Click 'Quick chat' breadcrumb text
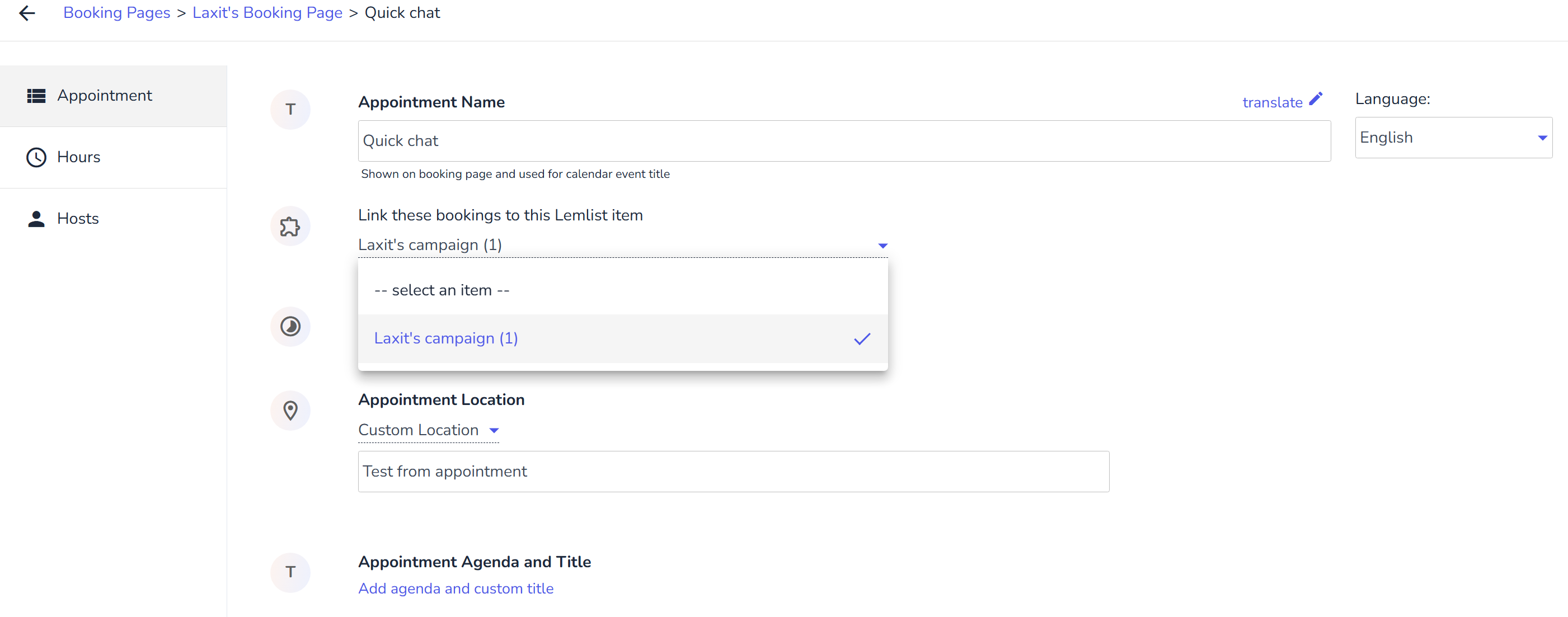The height and width of the screenshot is (617, 1568). (402, 13)
